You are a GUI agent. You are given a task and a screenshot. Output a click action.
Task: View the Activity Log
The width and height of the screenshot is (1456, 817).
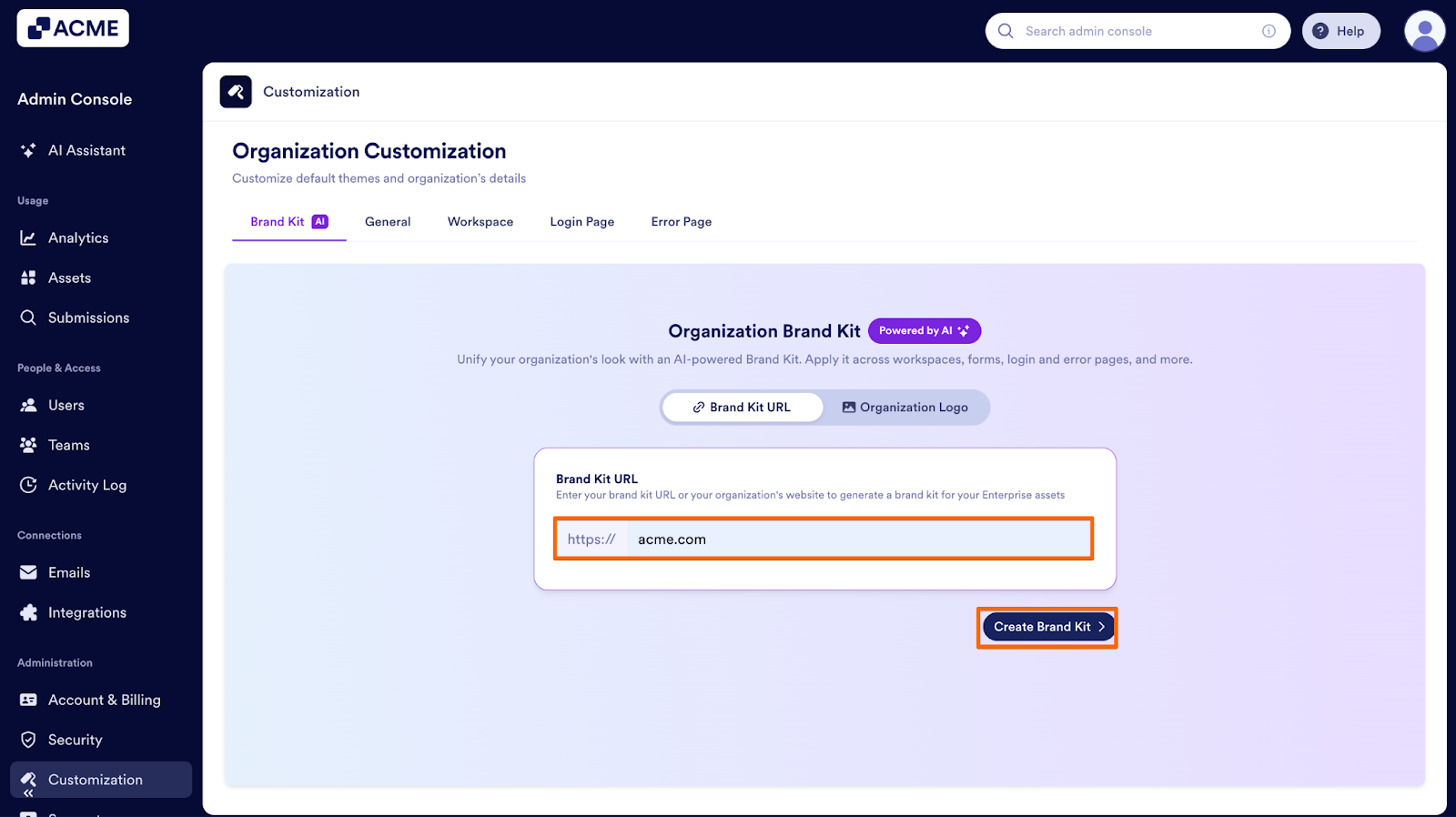[101, 485]
